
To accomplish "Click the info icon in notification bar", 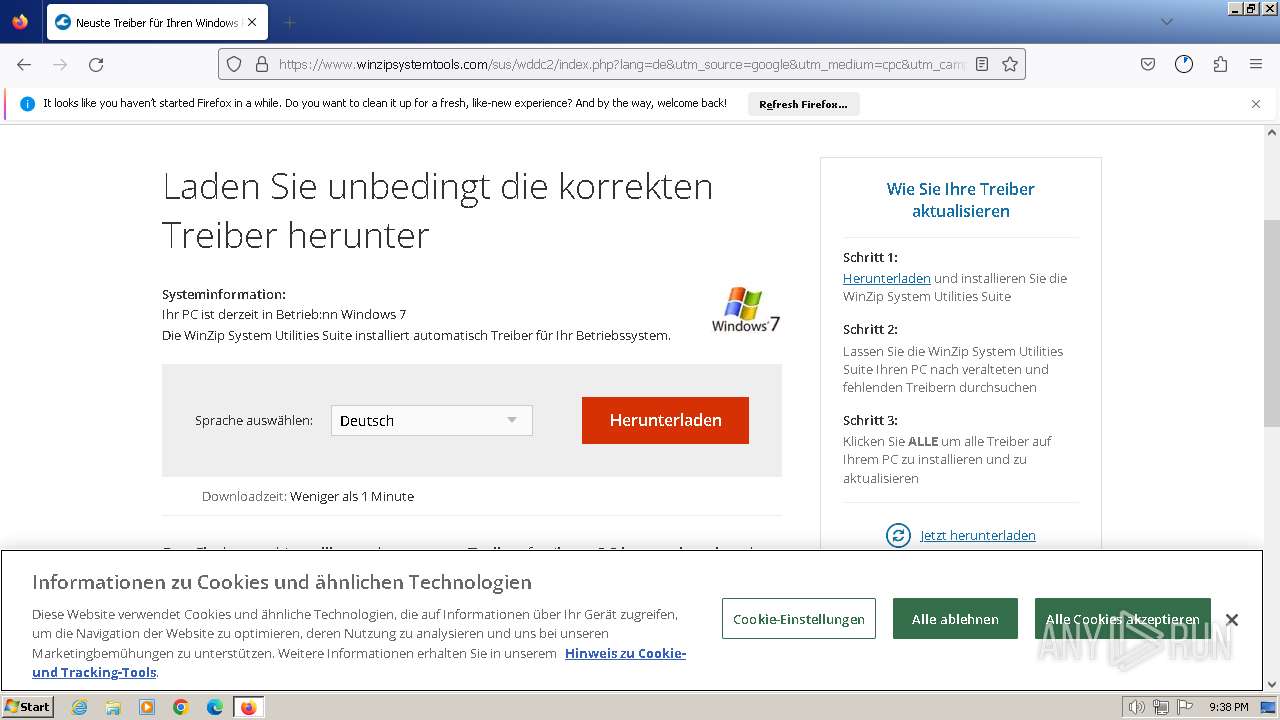I will 27,104.
